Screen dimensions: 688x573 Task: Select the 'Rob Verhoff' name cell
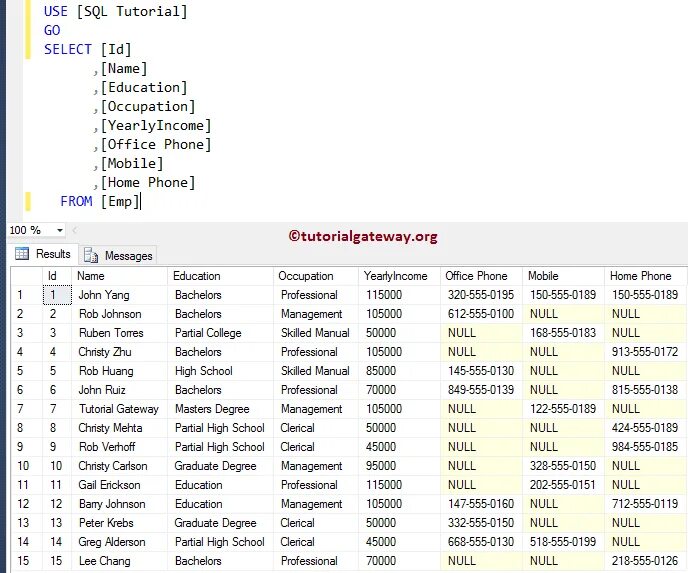(x=119, y=447)
